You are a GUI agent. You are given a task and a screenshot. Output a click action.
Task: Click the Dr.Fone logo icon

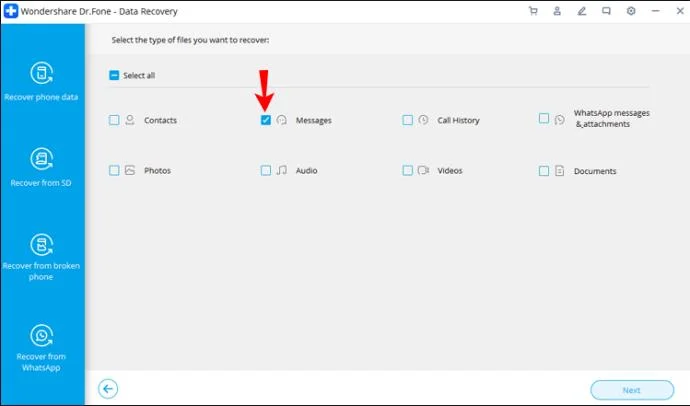[x=11, y=11]
